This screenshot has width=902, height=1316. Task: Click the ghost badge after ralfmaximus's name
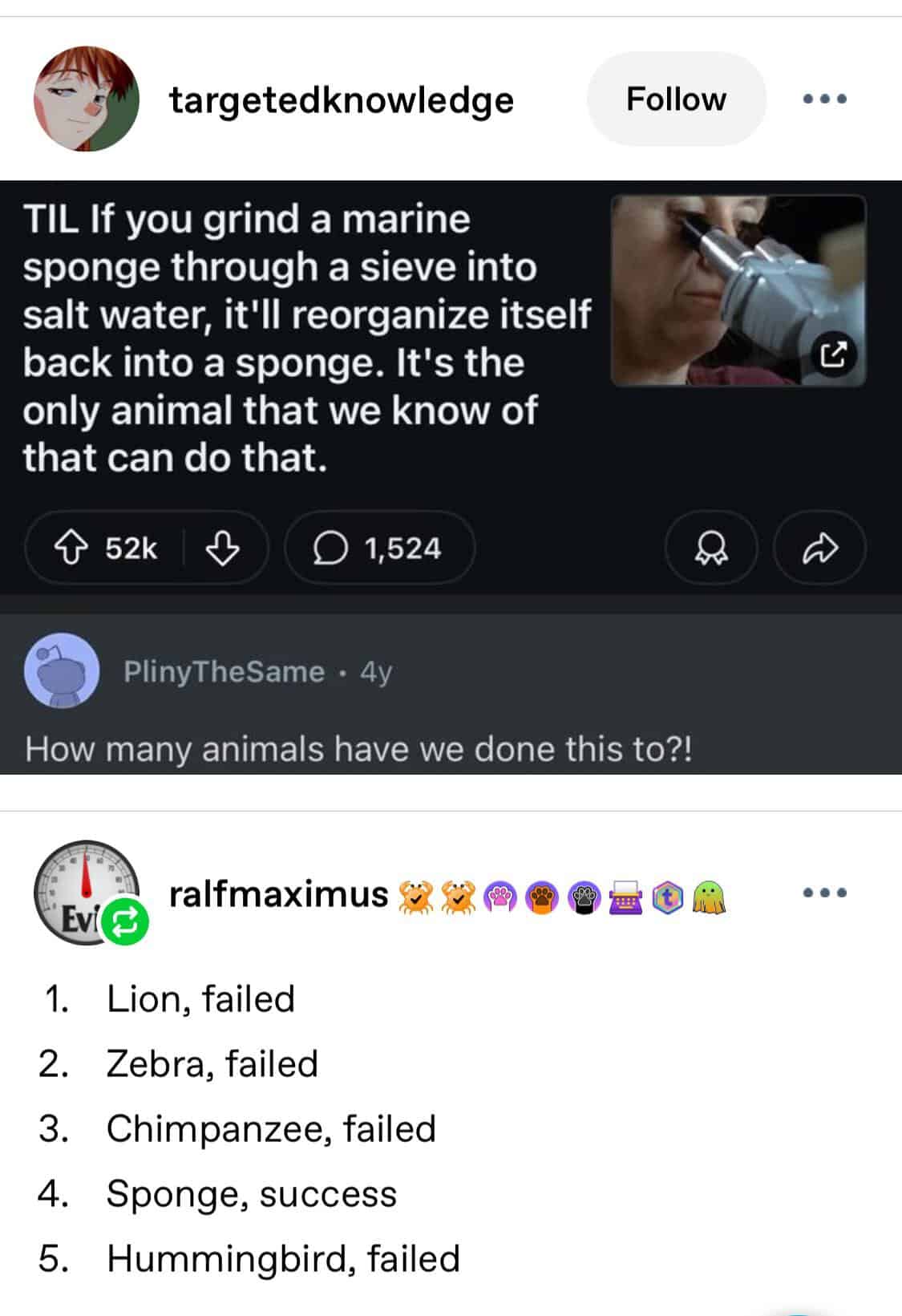[x=708, y=898]
